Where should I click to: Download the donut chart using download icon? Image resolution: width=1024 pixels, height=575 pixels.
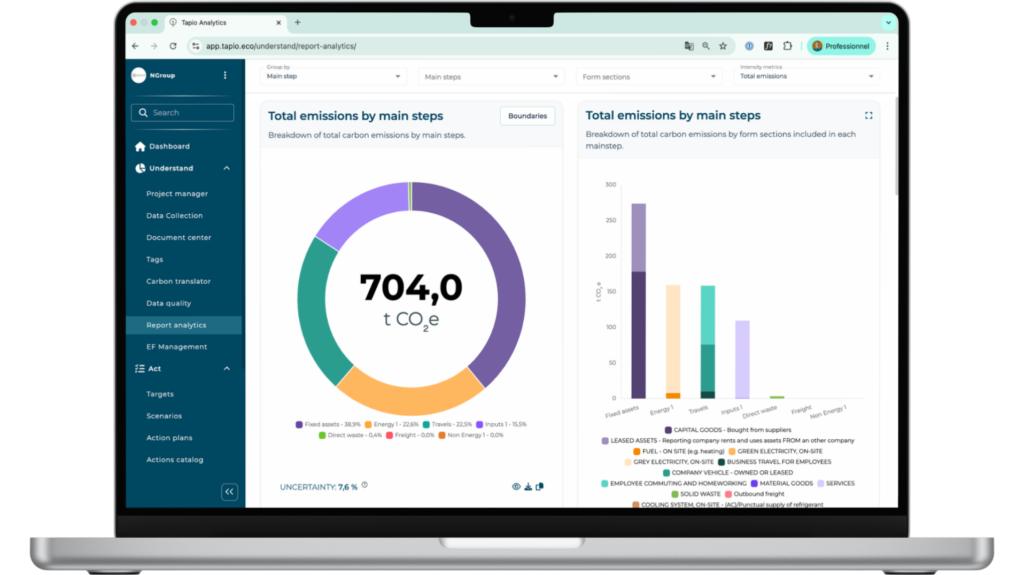tap(528, 487)
